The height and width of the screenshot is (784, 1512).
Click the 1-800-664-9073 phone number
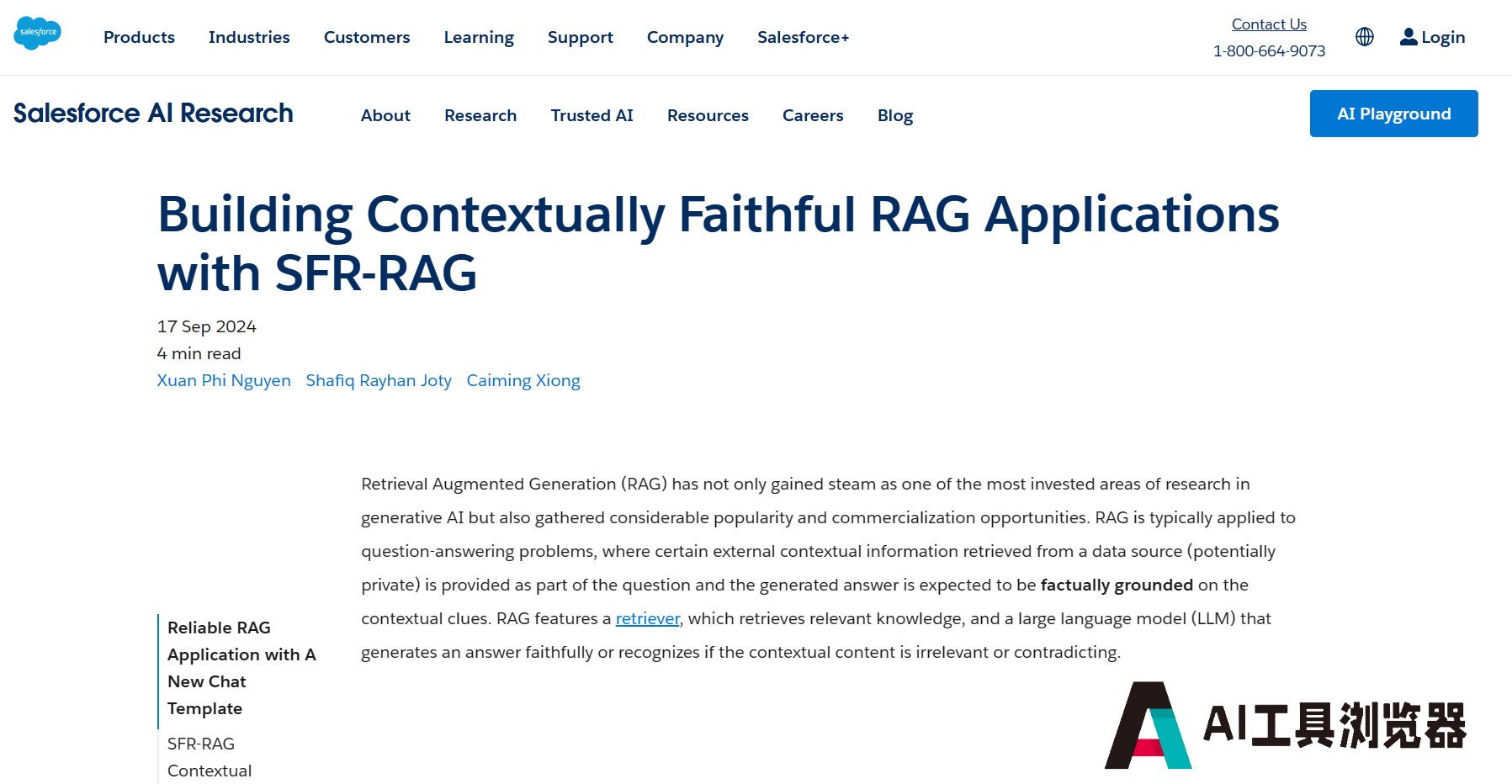(x=1269, y=51)
